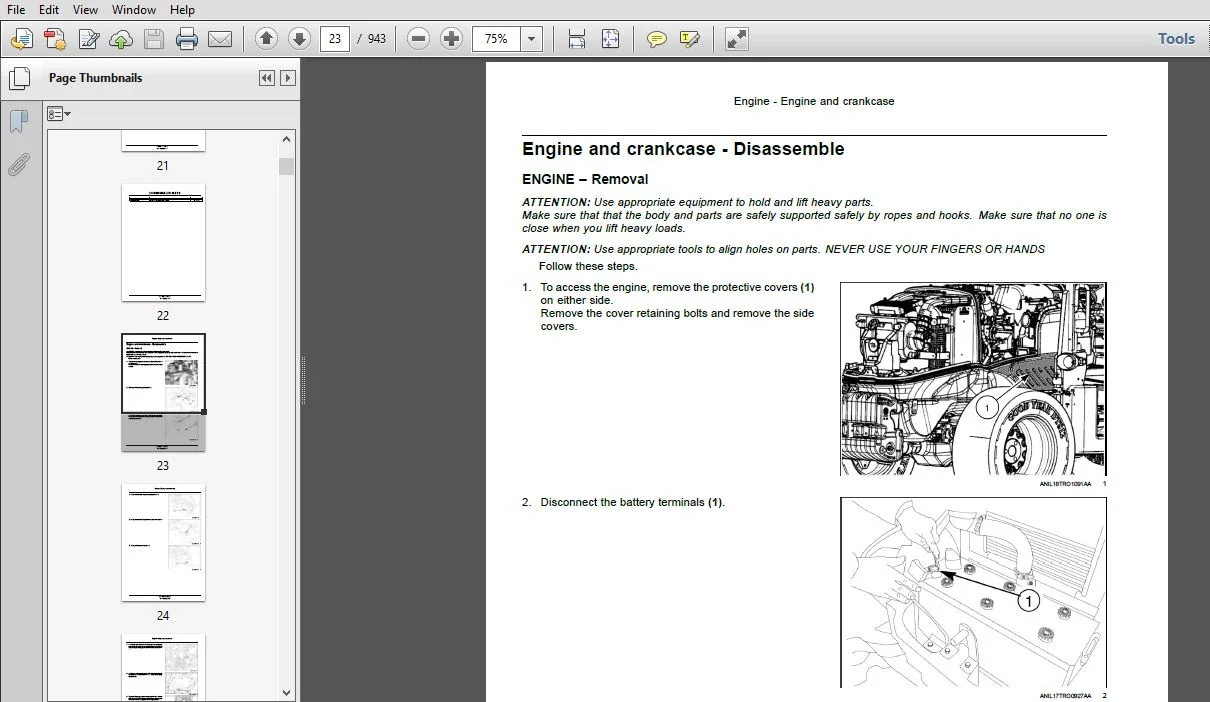The width and height of the screenshot is (1210, 702).
Task: Select page 23 thumbnail
Action: [163, 392]
